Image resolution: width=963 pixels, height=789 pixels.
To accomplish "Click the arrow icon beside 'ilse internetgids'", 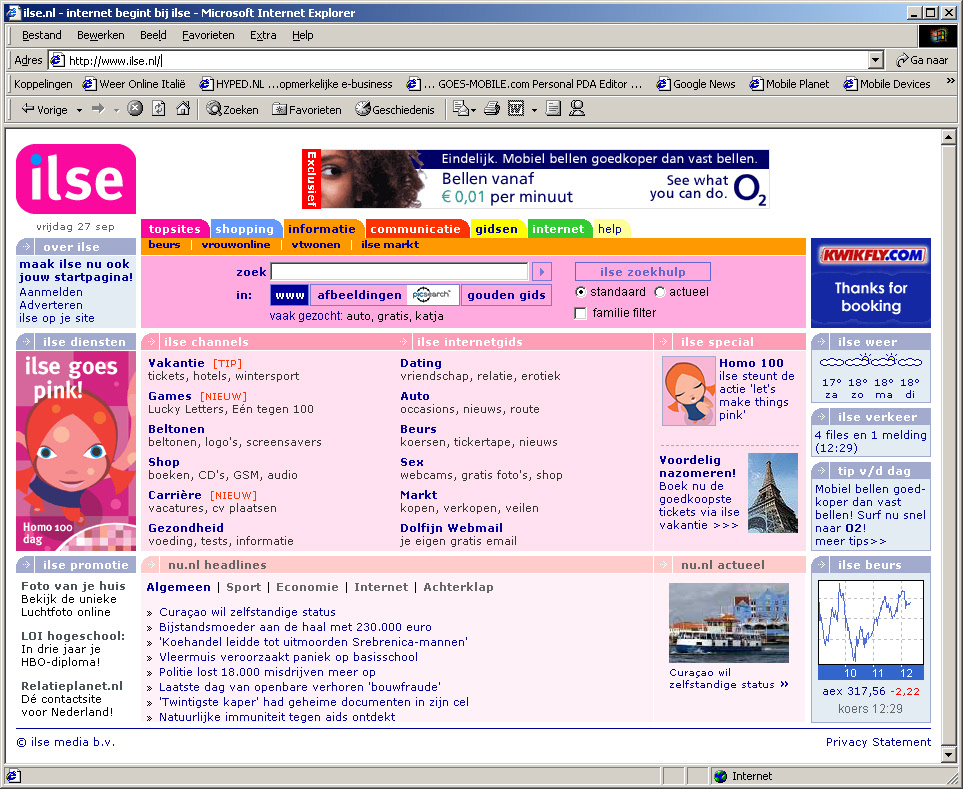I will [x=404, y=341].
